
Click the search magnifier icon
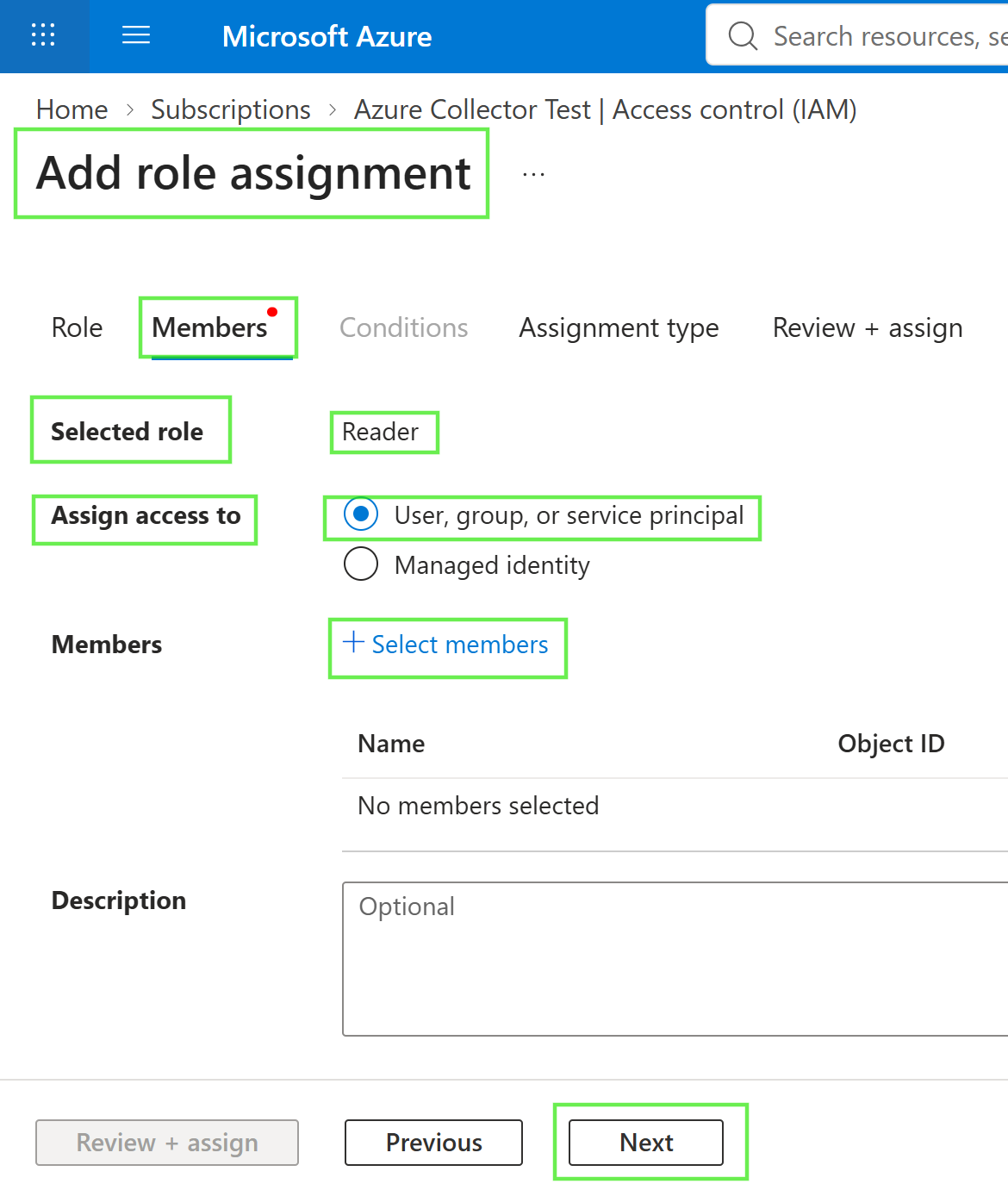pyautogui.click(x=743, y=36)
